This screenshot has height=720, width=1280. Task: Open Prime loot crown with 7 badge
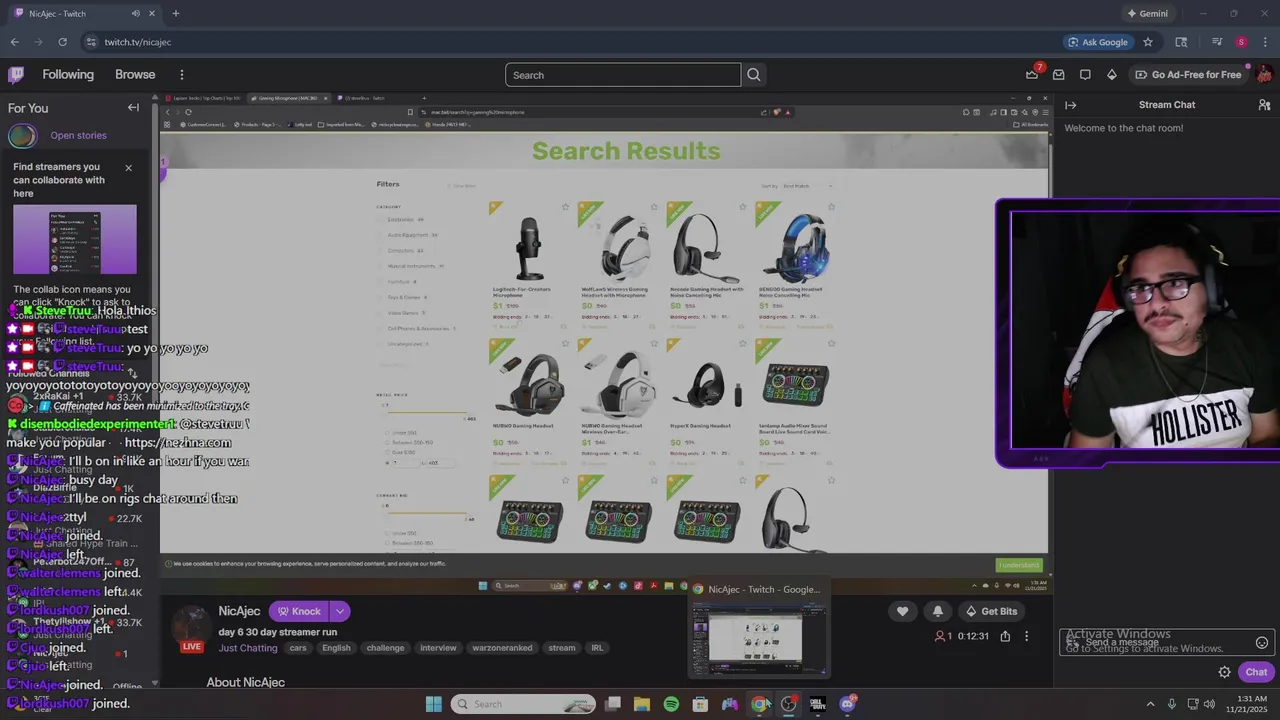pyautogui.click(x=1032, y=74)
